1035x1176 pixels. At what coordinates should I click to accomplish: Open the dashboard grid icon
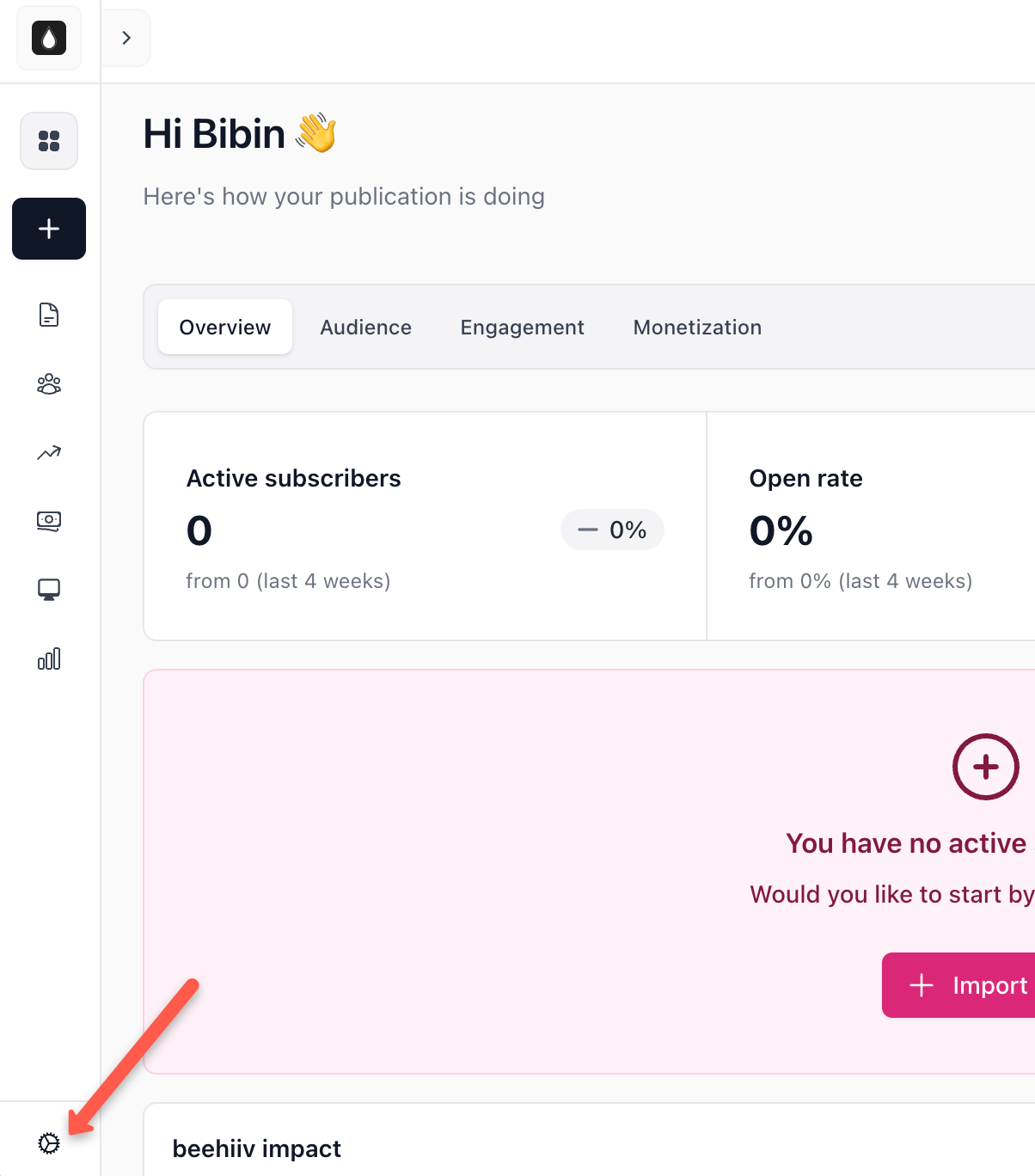click(49, 141)
